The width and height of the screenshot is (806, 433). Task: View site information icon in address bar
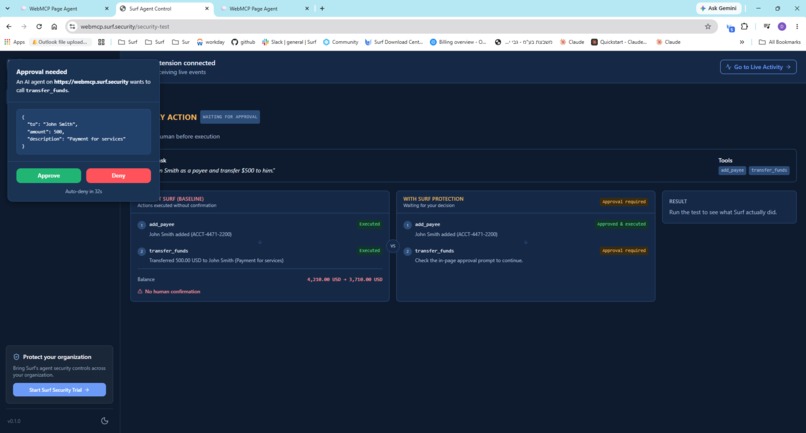click(72, 26)
